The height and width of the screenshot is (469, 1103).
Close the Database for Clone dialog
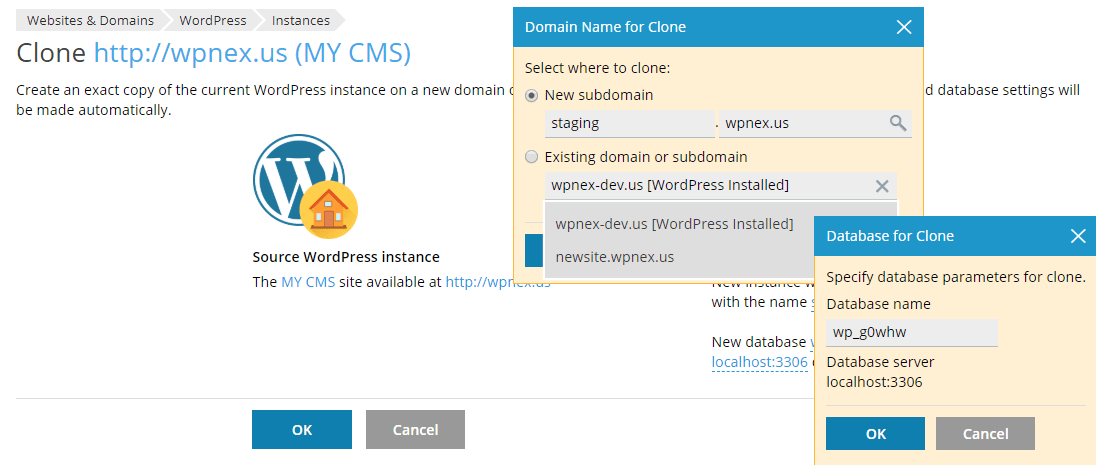pyautogui.click(x=1077, y=237)
